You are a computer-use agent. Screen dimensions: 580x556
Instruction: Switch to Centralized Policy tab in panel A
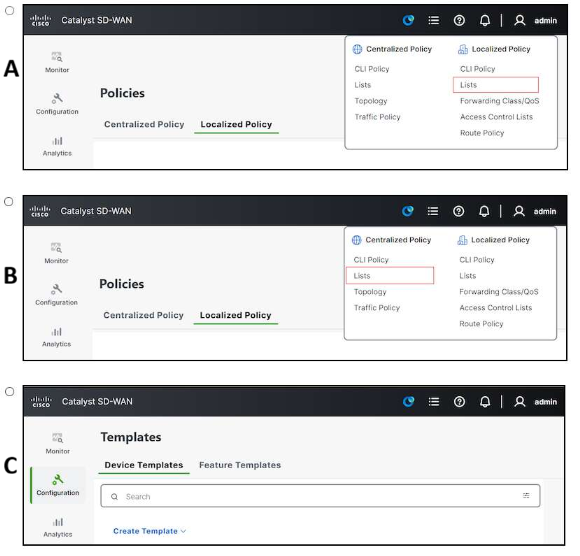point(144,124)
